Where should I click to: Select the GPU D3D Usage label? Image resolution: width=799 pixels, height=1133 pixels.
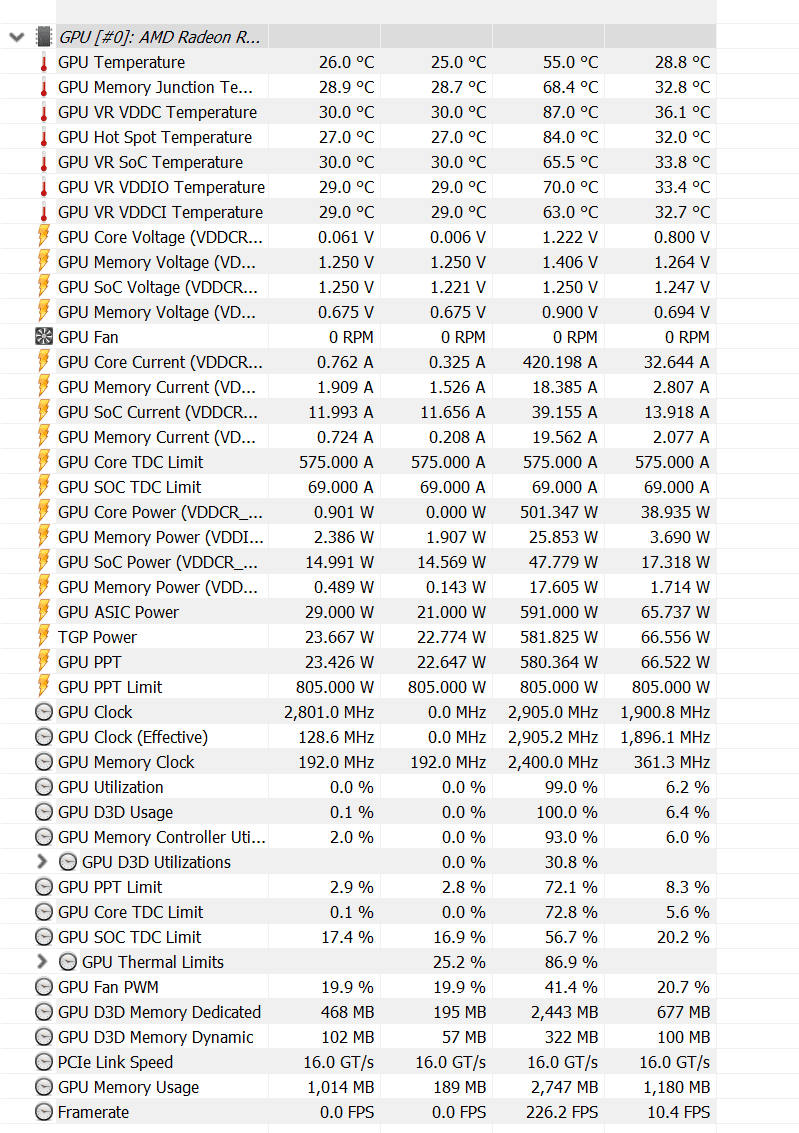(x=116, y=812)
